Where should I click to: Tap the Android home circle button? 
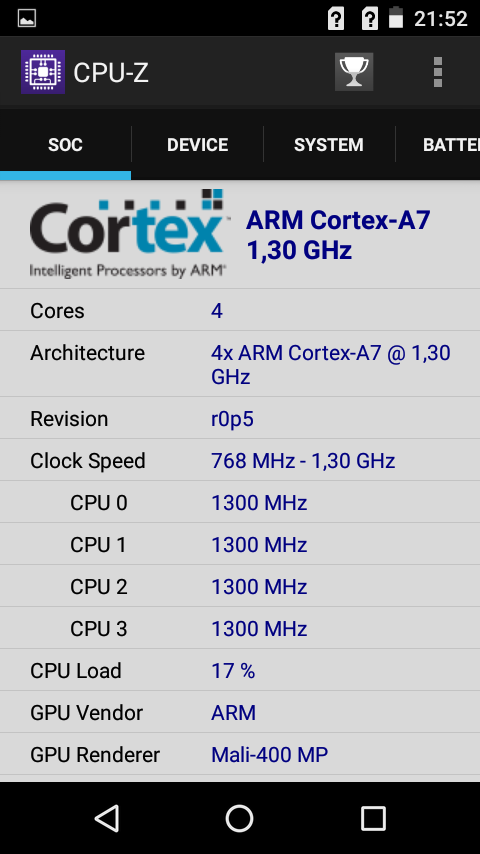[x=240, y=818]
